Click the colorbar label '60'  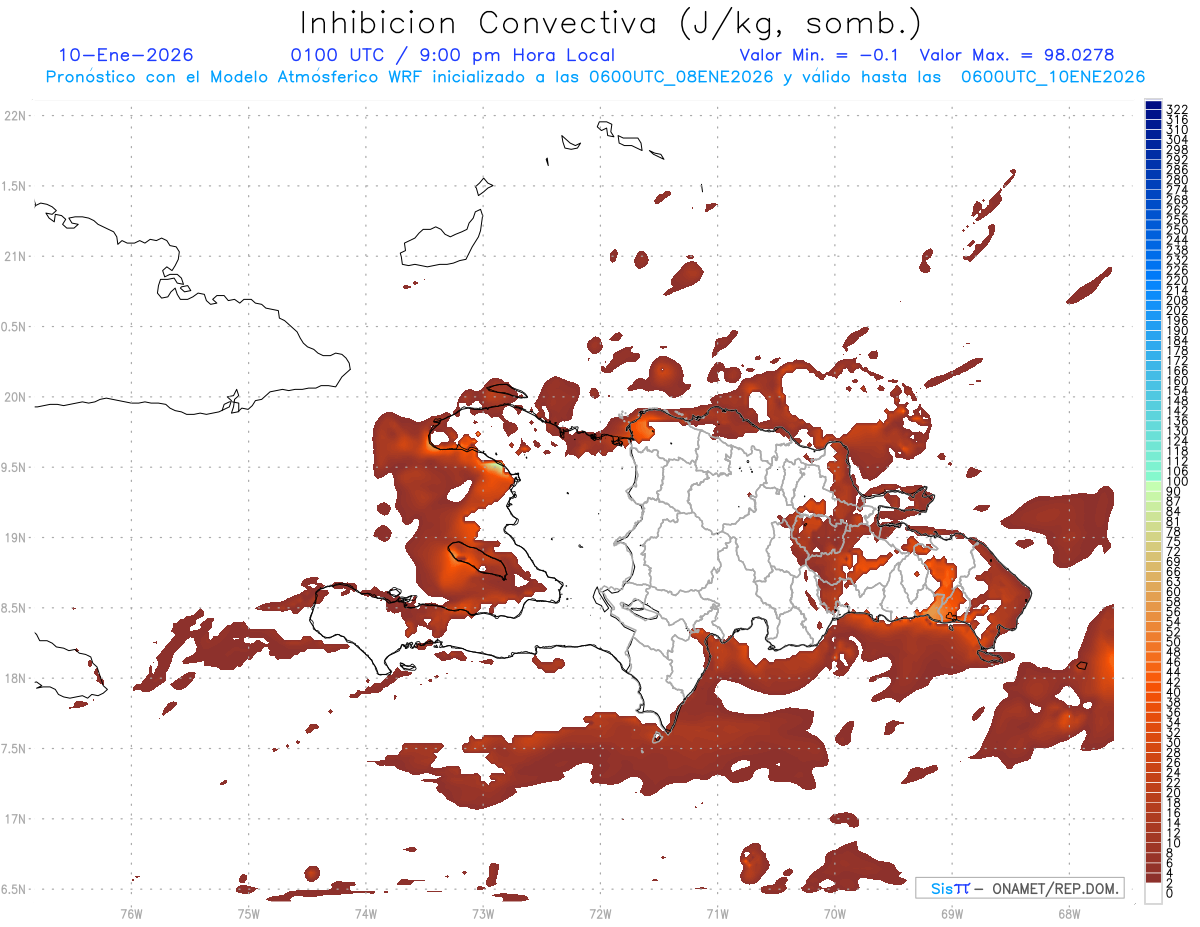[x=1174, y=592]
